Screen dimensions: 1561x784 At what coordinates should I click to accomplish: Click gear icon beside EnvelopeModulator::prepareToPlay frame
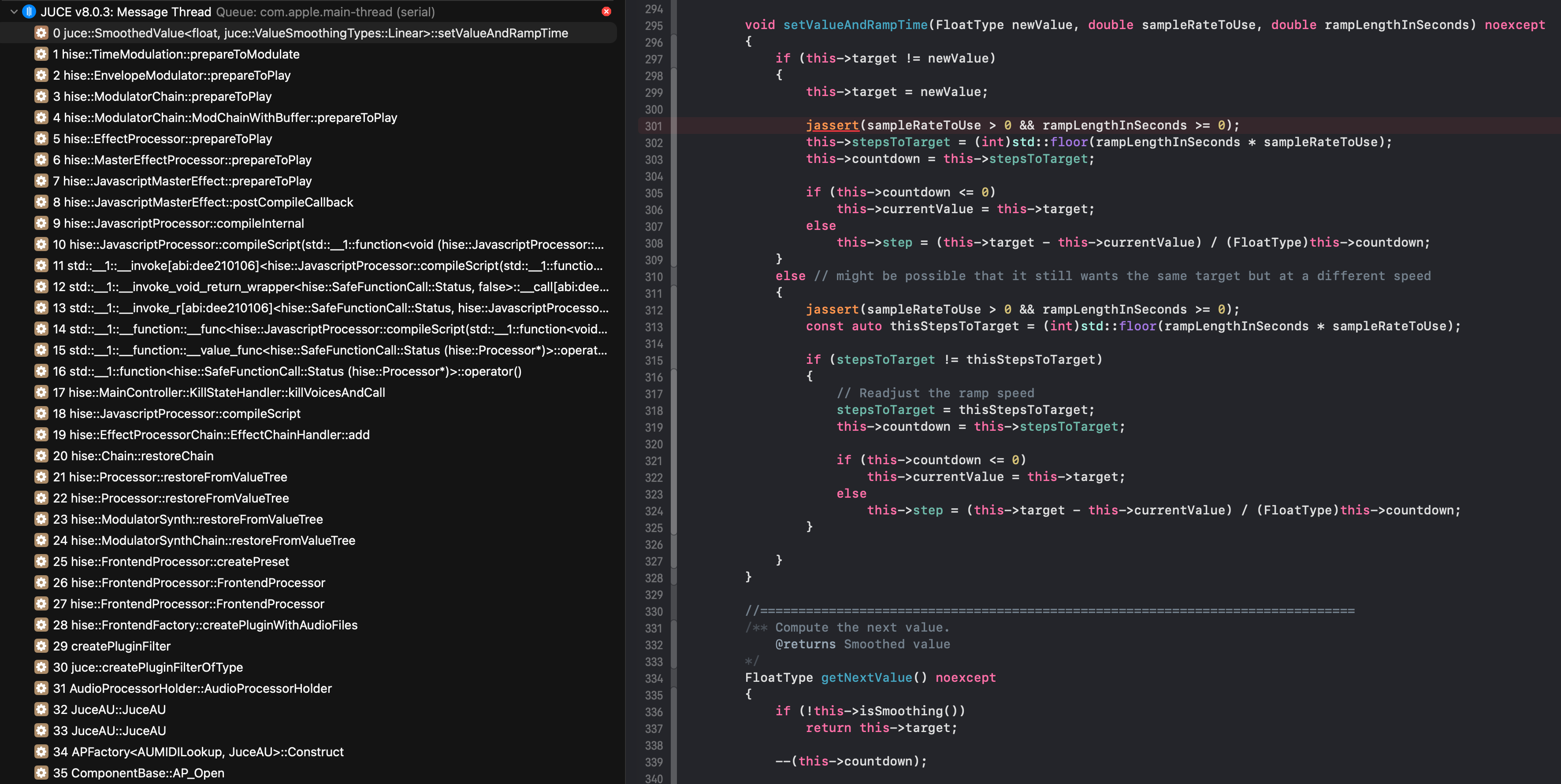(x=41, y=75)
